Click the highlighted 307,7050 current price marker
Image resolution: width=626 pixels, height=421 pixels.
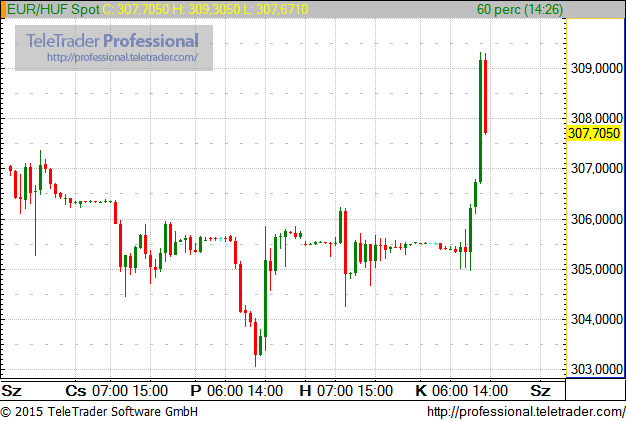click(594, 133)
